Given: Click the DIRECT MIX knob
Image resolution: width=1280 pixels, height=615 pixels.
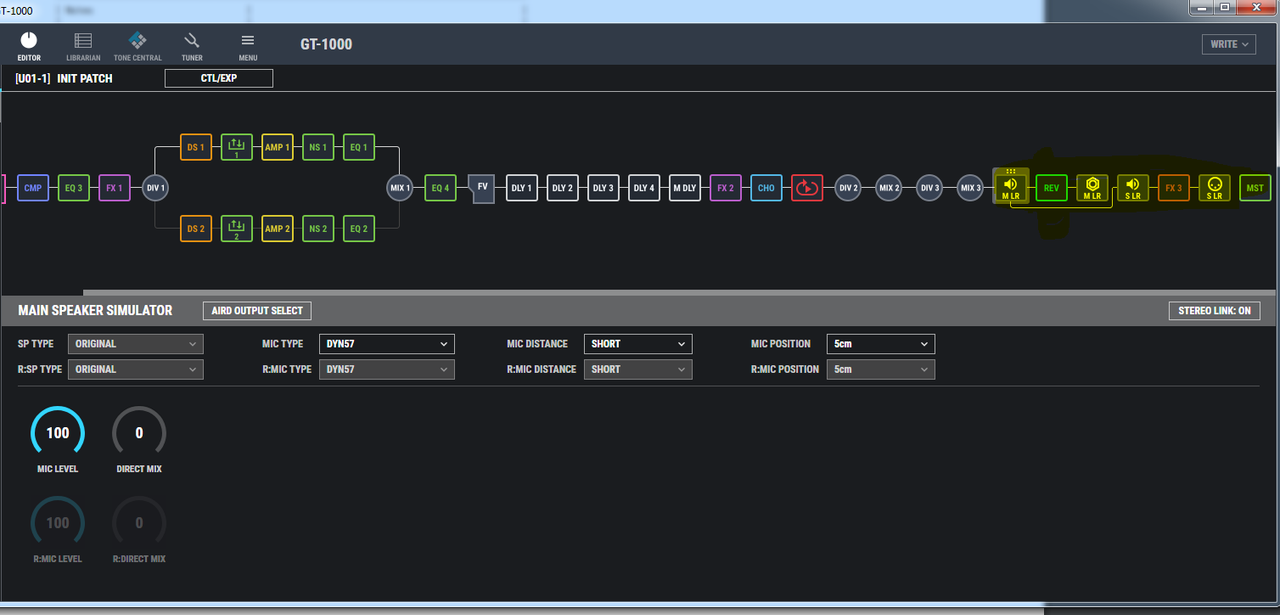Looking at the screenshot, I should (139, 433).
